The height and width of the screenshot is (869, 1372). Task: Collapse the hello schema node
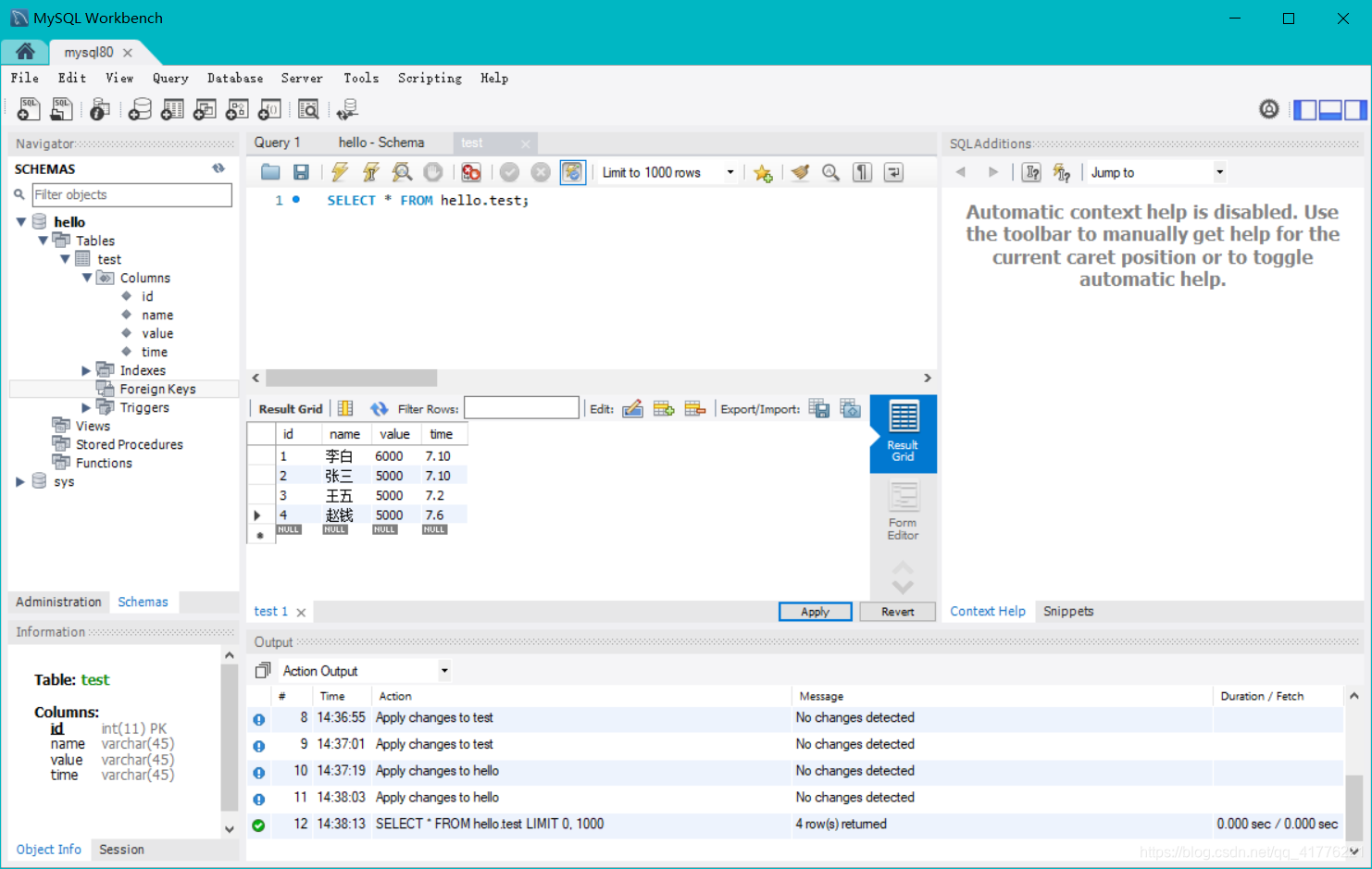click(20, 222)
